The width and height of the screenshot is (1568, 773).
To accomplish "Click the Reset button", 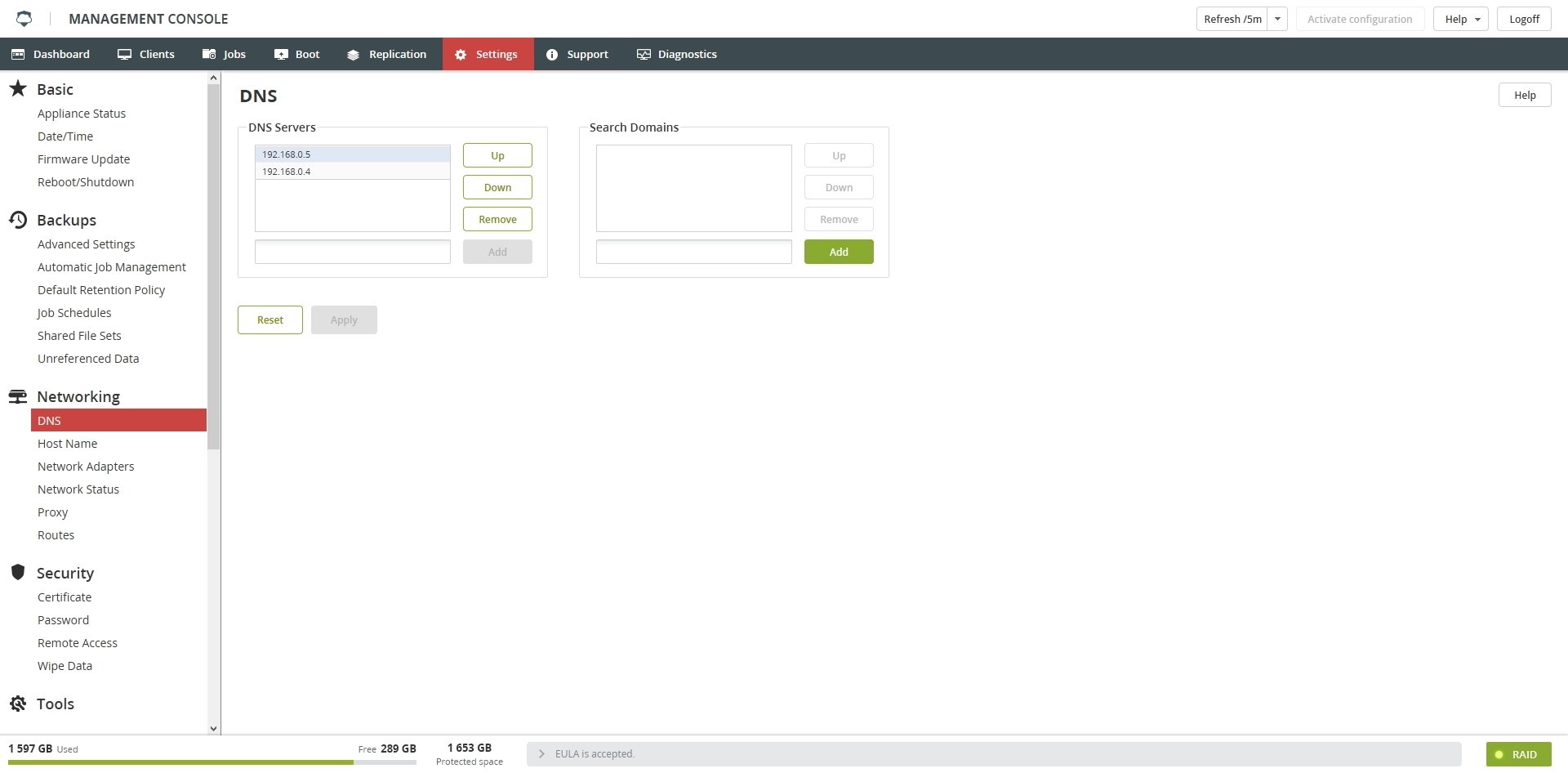I will coord(270,319).
